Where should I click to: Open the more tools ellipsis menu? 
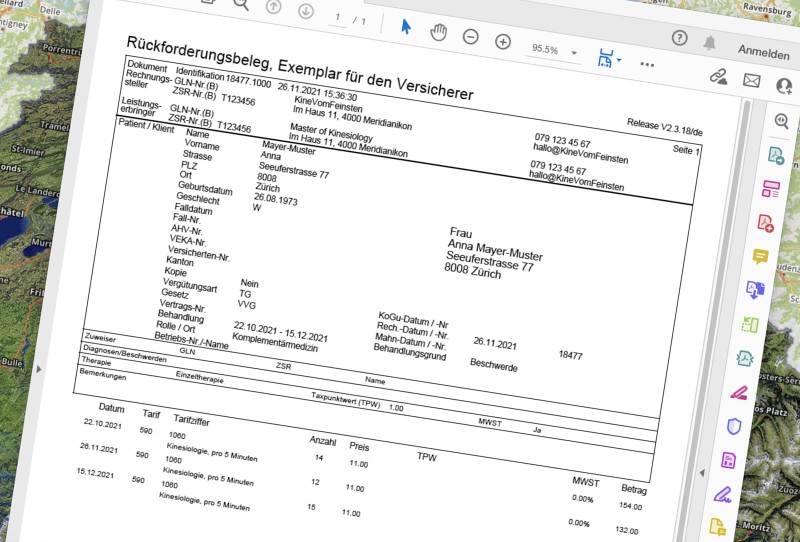click(x=647, y=64)
